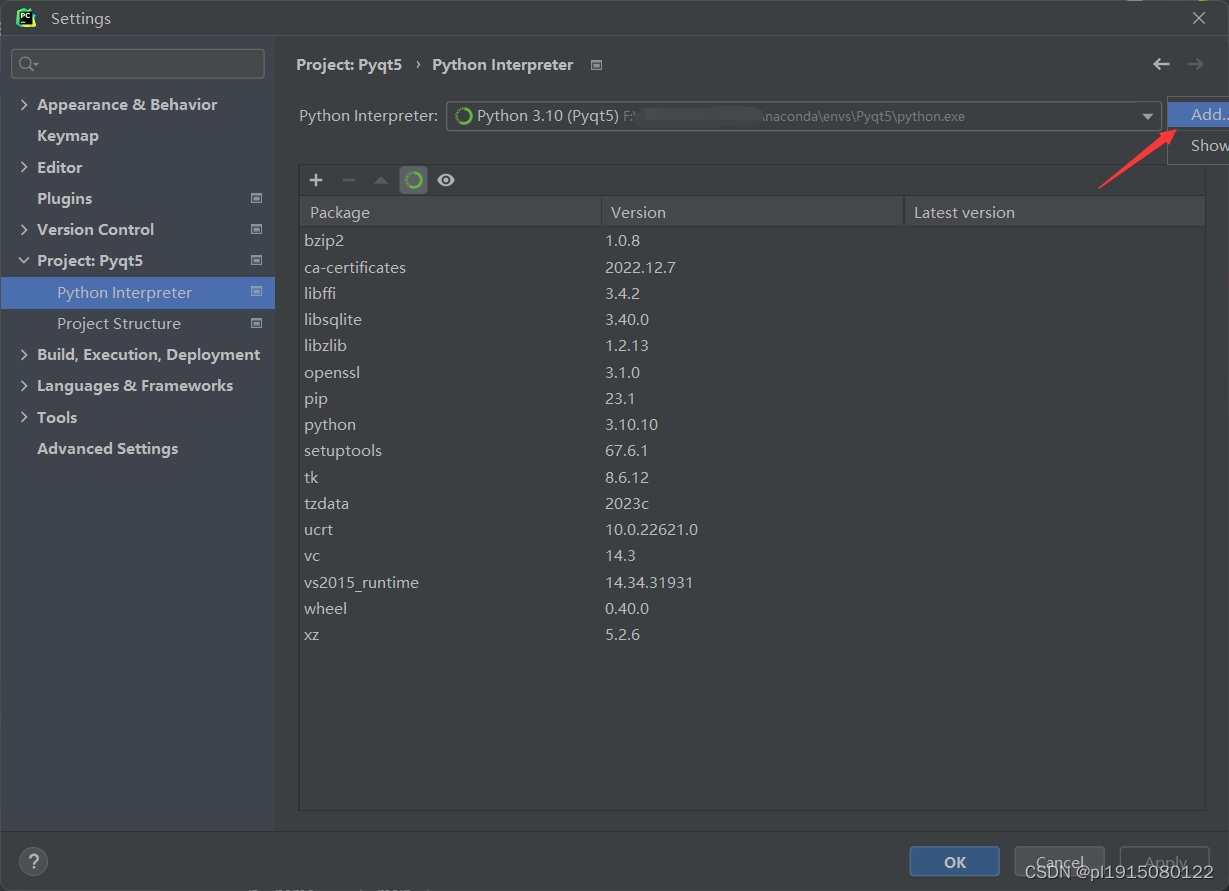Expand Build, Execution, Deployment section
The image size is (1229, 891).
[24, 354]
